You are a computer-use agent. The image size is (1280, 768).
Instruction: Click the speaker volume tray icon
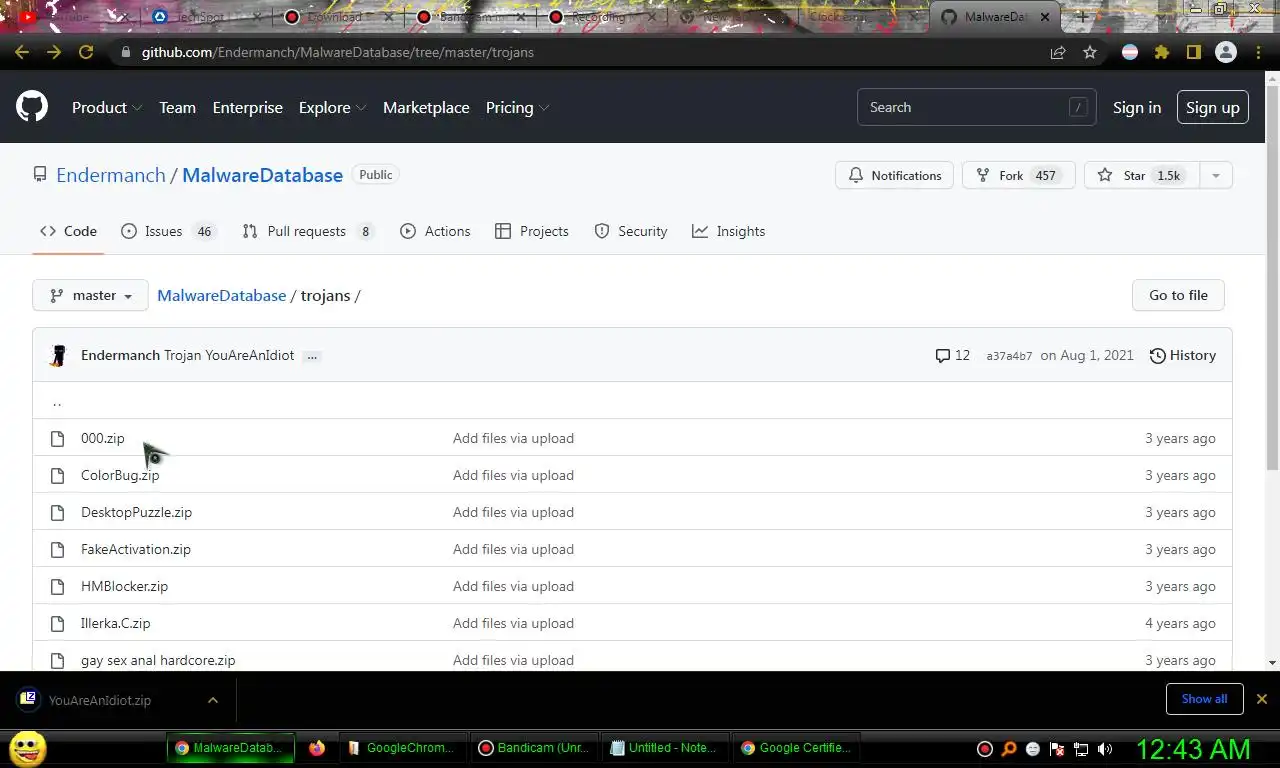coord(1105,749)
